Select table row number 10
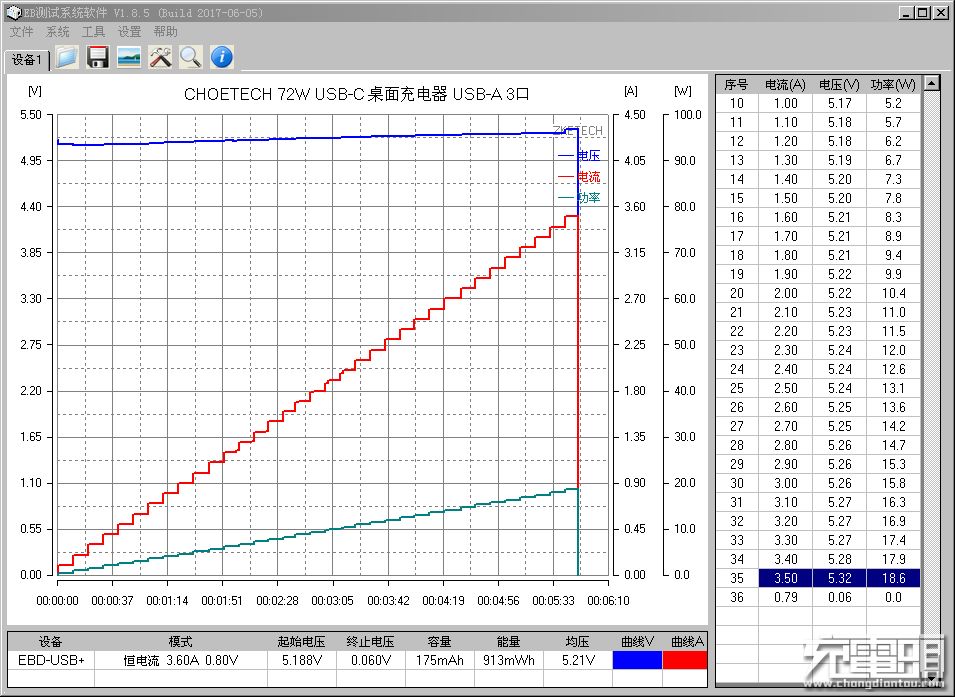 click(818, 104)
